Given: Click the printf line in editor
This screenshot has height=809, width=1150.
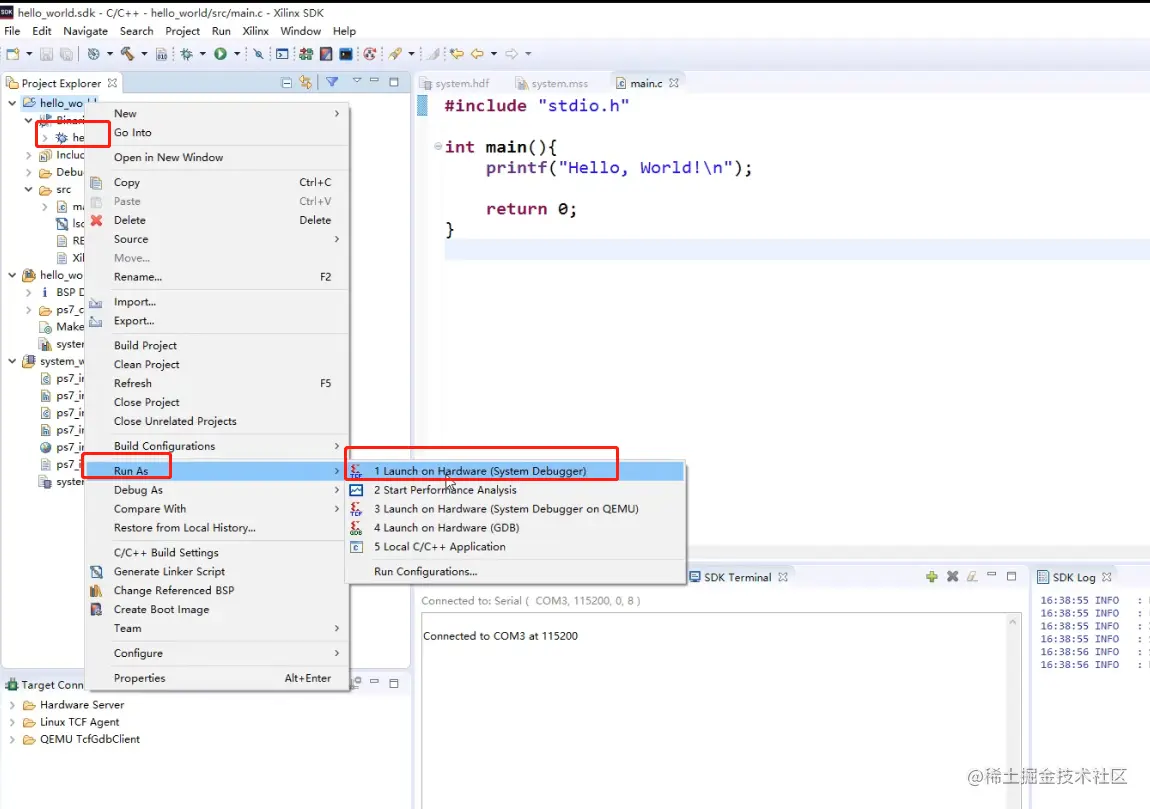Looking at the screenshot, I should point(619,168).
